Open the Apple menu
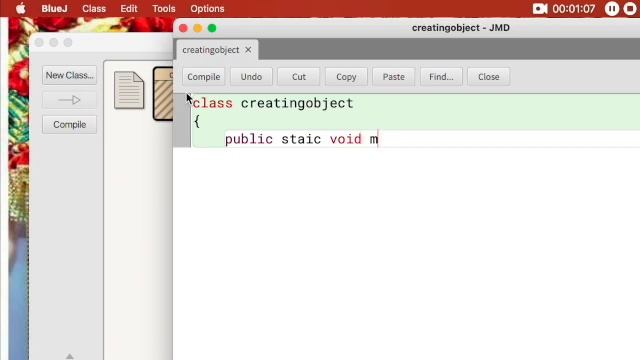The width and height of the screenshot is (640, 360). coord(21,9)
